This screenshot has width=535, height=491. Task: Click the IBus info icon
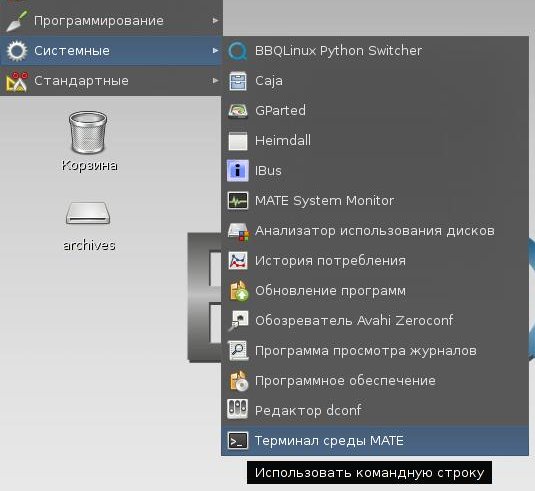coord(237,171)
